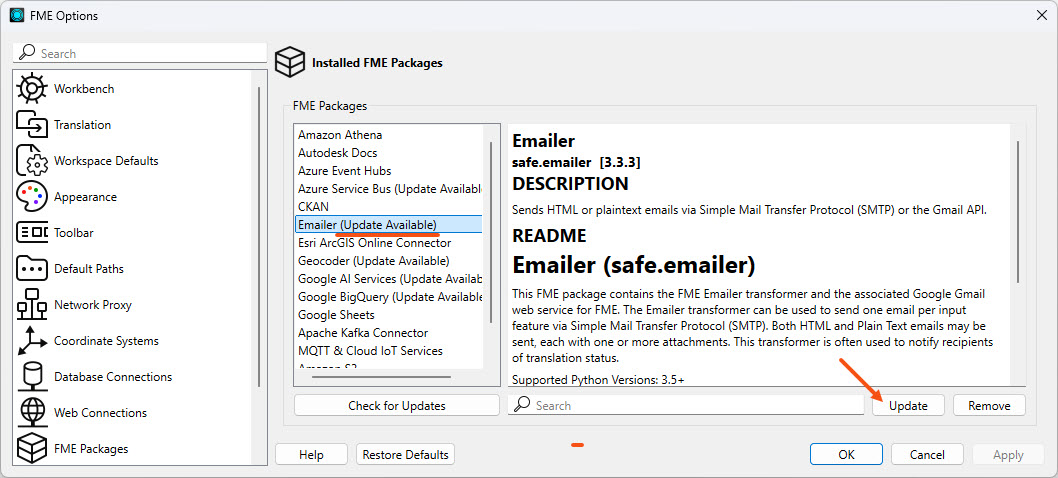Click the magnifier icon in package search

click(522, 405)
